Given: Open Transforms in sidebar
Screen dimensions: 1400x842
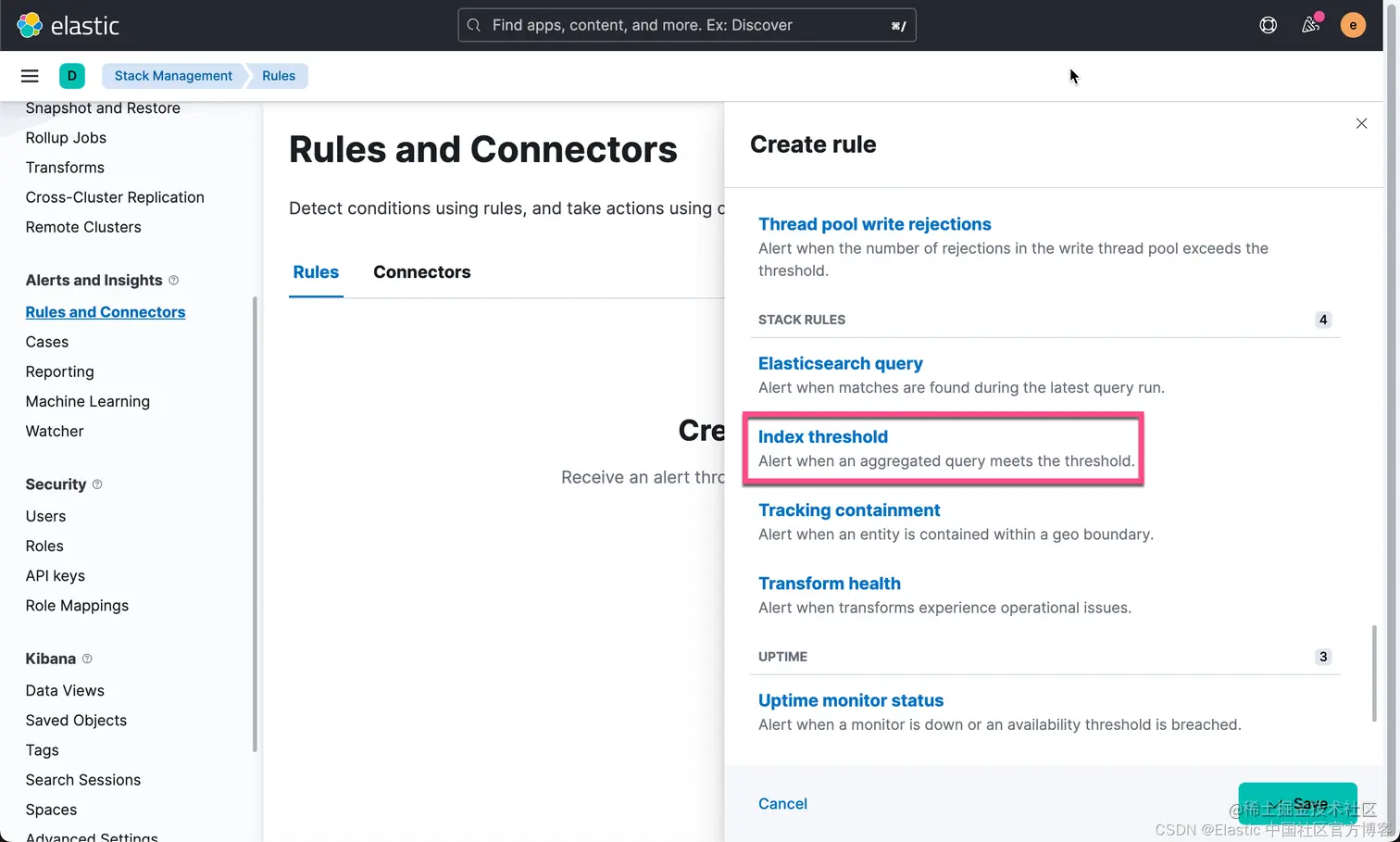Looking at the screenshot, I should pos(65,167).
